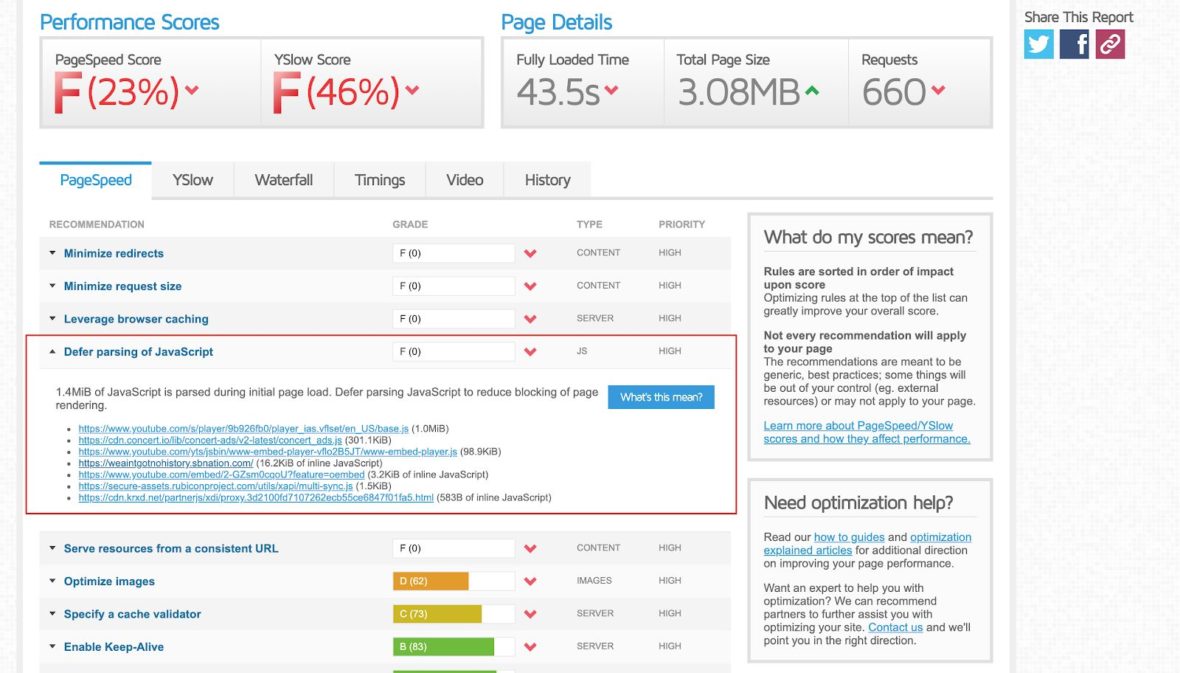Expand the Enable Keep-Alive recommendation
Viewport: 1180px width, 673px height.
(x=113, y=647)
